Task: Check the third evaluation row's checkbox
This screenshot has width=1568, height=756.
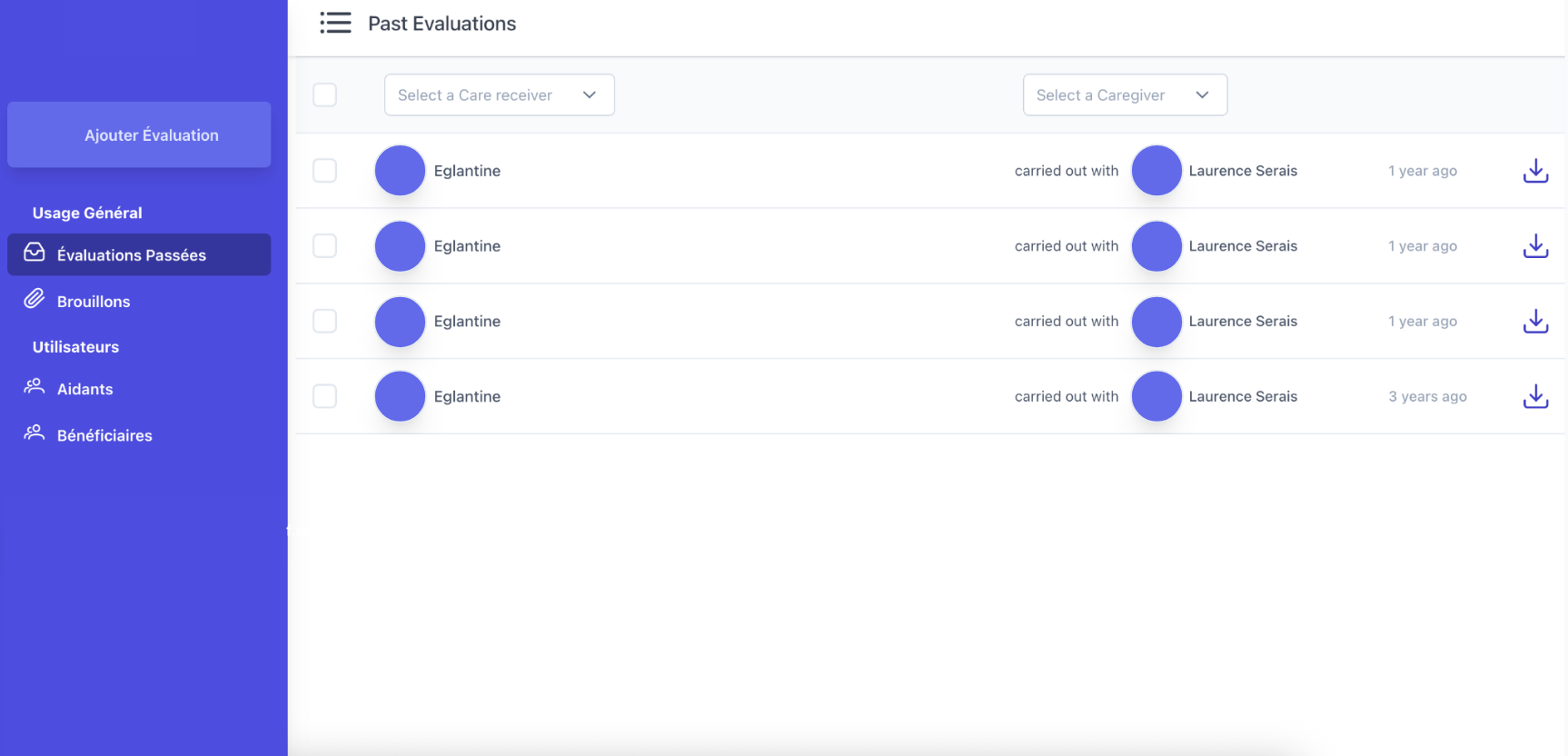Action: [x=324, y=322]
